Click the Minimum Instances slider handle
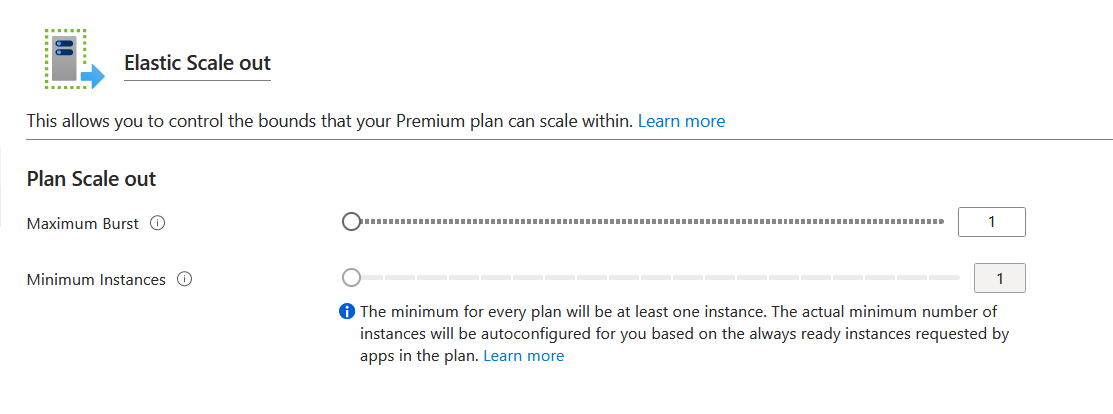 [351, 277]
